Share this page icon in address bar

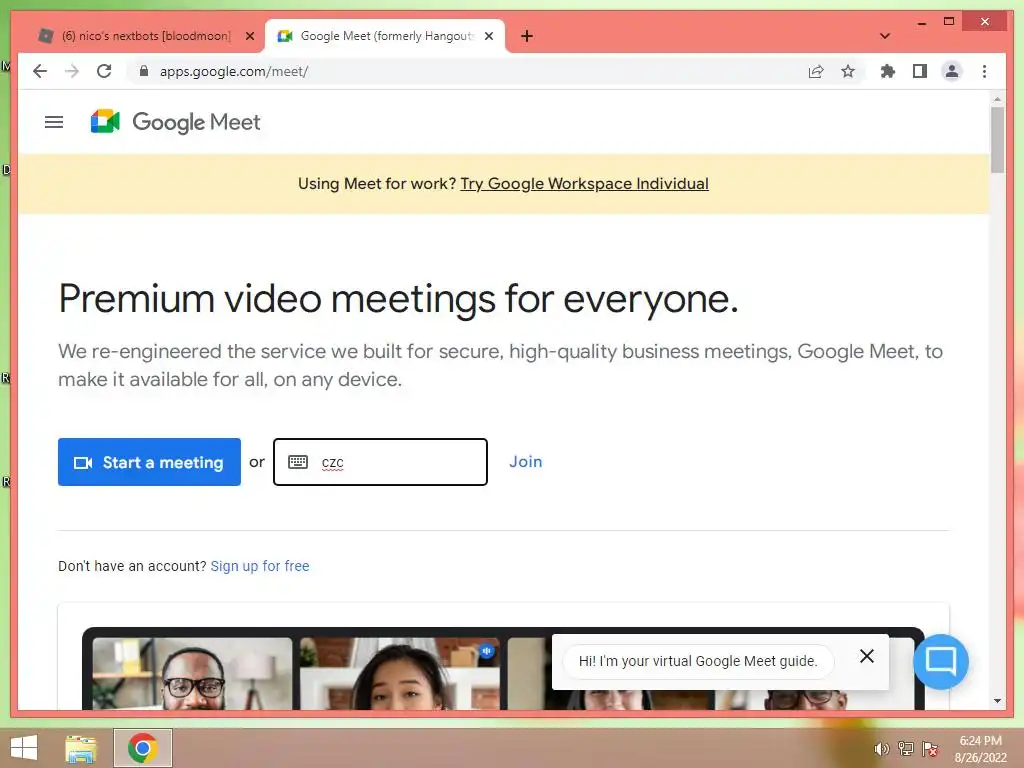[x=816, y=71]
